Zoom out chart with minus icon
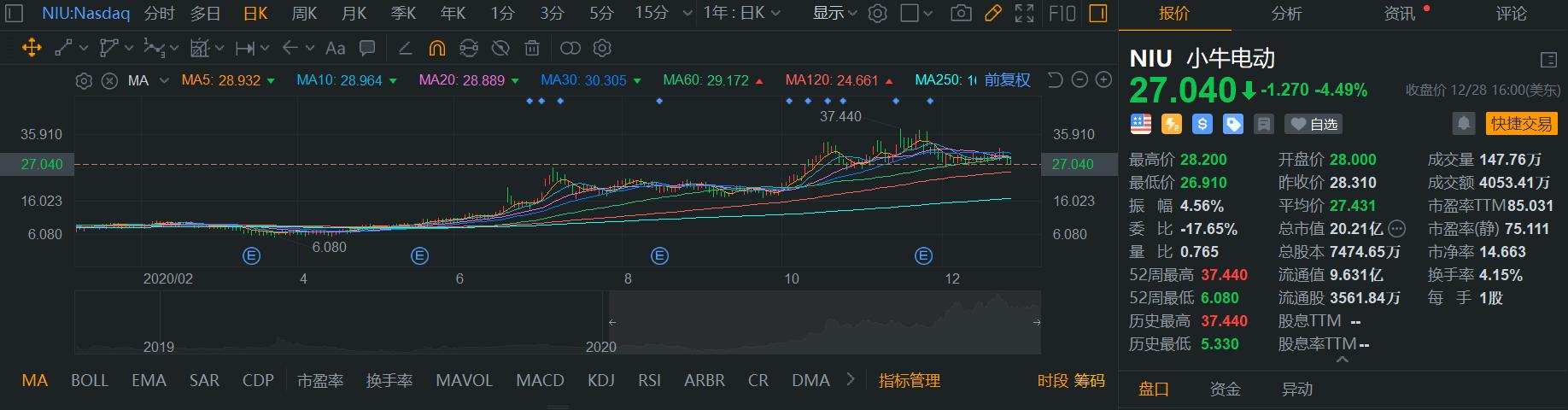The image size is (1568, 410). pos(1079,79)
